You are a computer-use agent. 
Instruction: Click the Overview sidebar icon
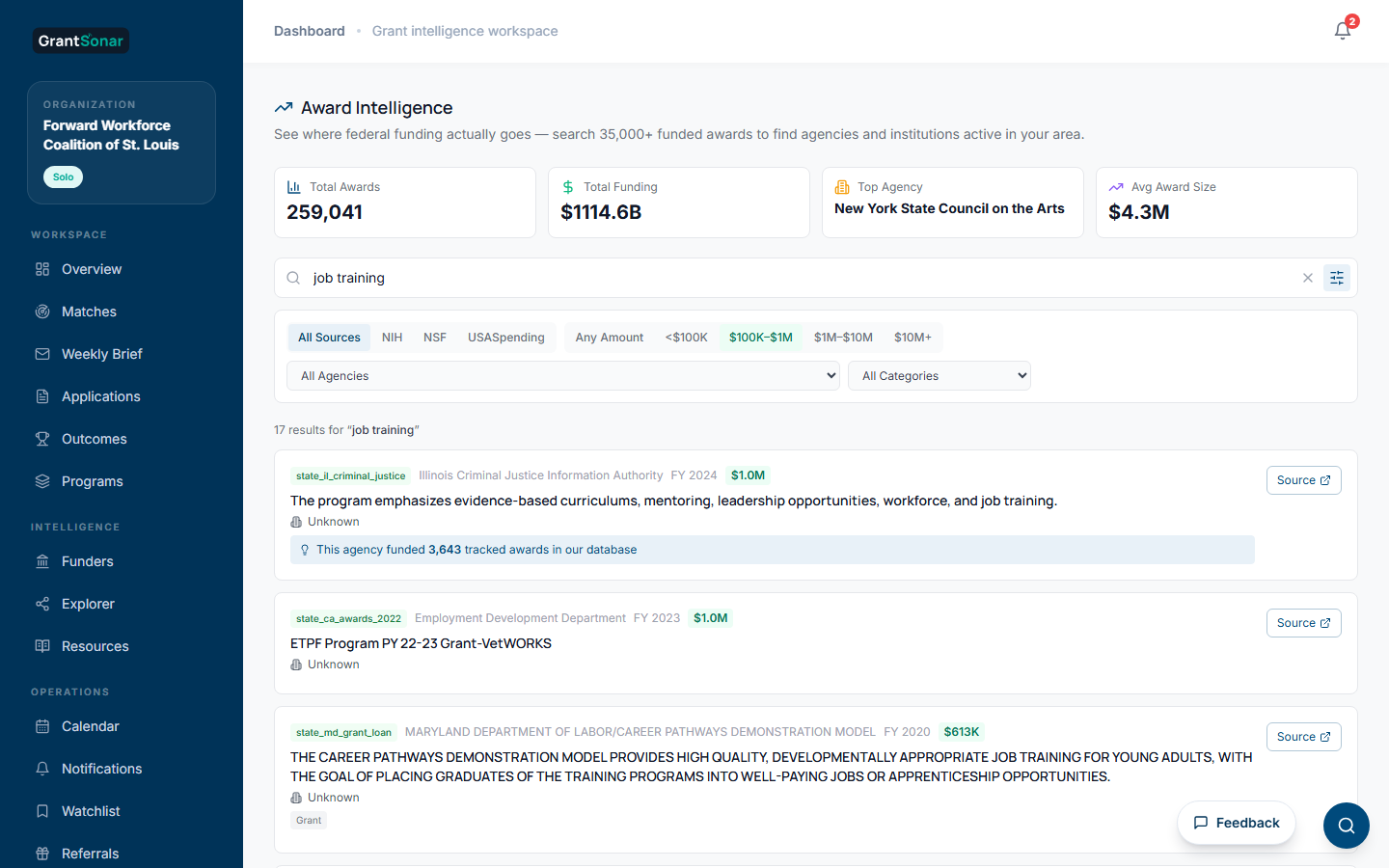click(x=42, y=269)
